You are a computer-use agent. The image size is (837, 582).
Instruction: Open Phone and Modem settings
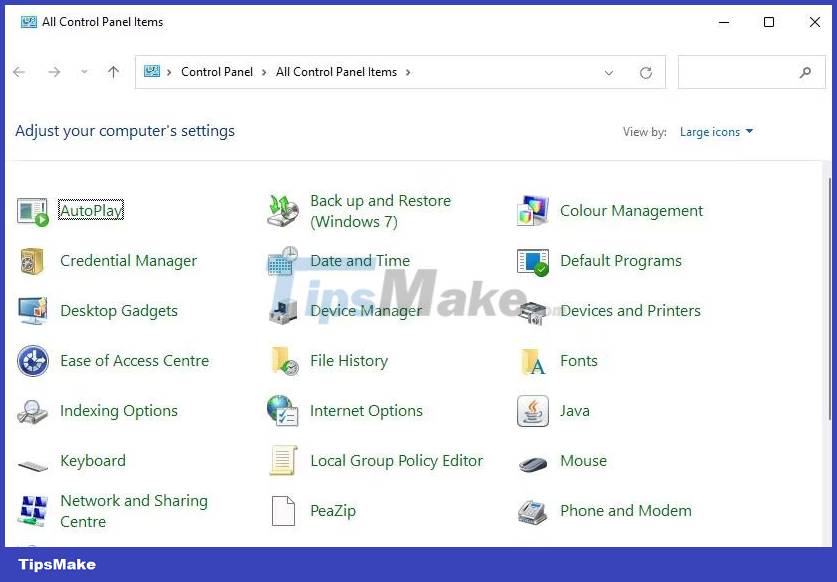(x=626, y=511)
